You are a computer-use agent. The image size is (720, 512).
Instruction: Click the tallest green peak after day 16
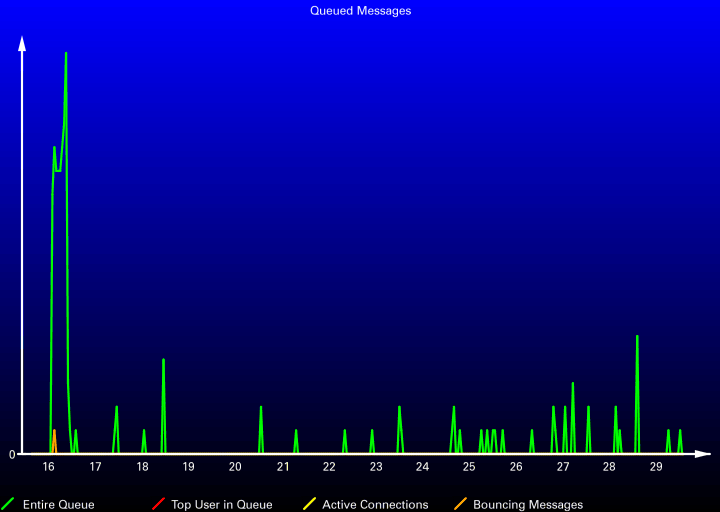(66, 53)
